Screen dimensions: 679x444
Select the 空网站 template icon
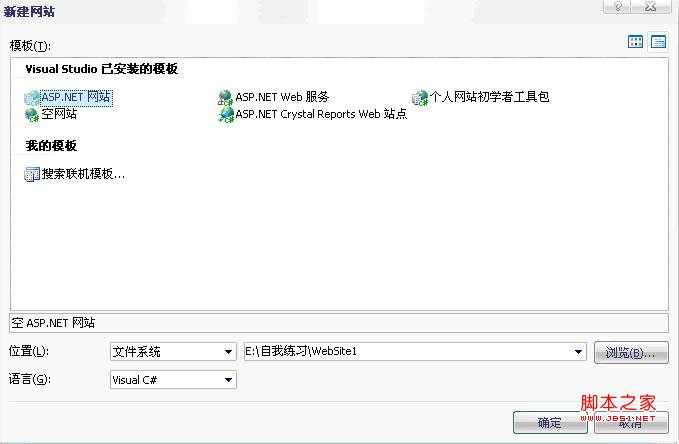click(32, 115)
